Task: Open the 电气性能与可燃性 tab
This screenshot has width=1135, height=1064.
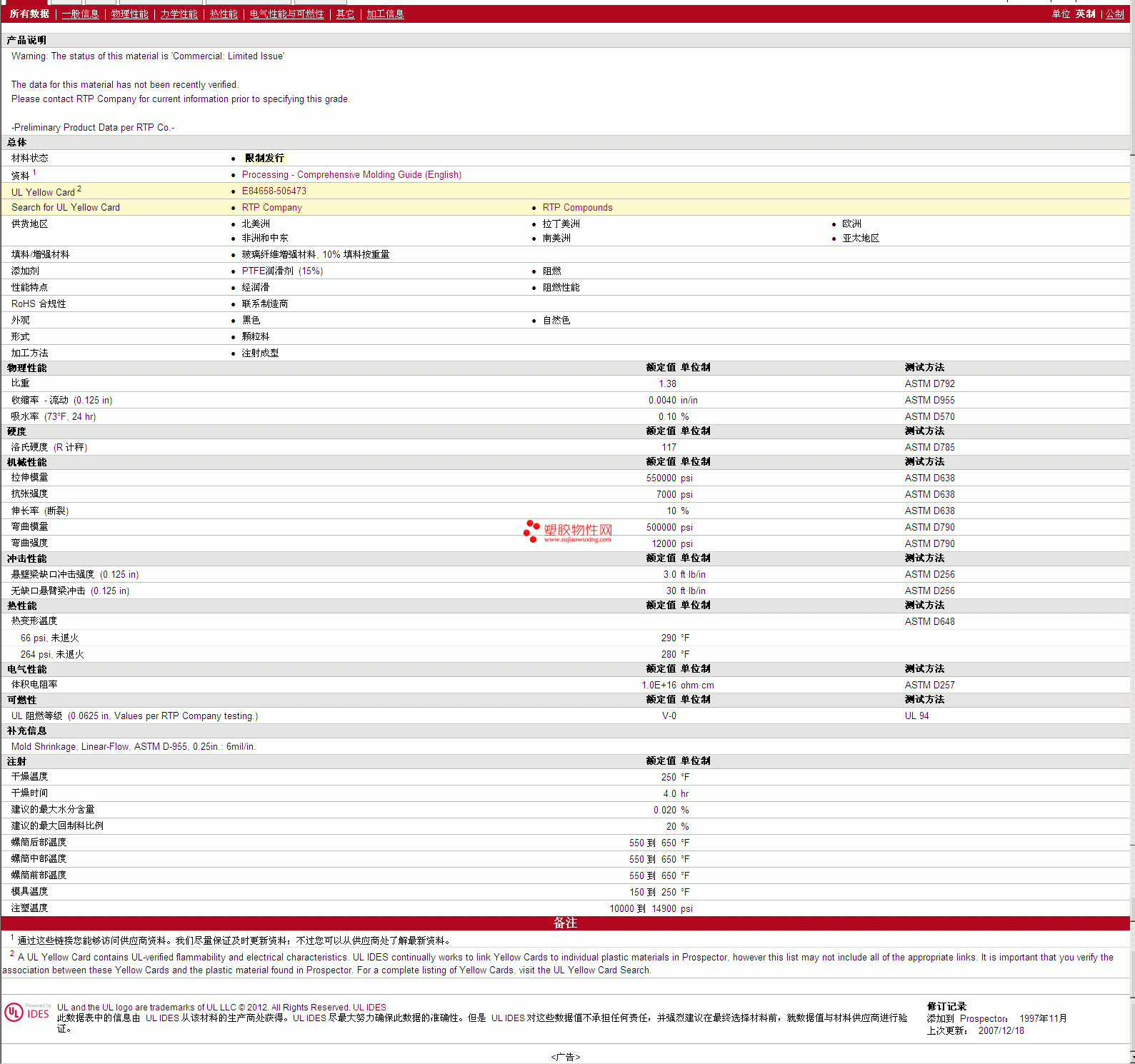Action: click(x=286, y=14)
